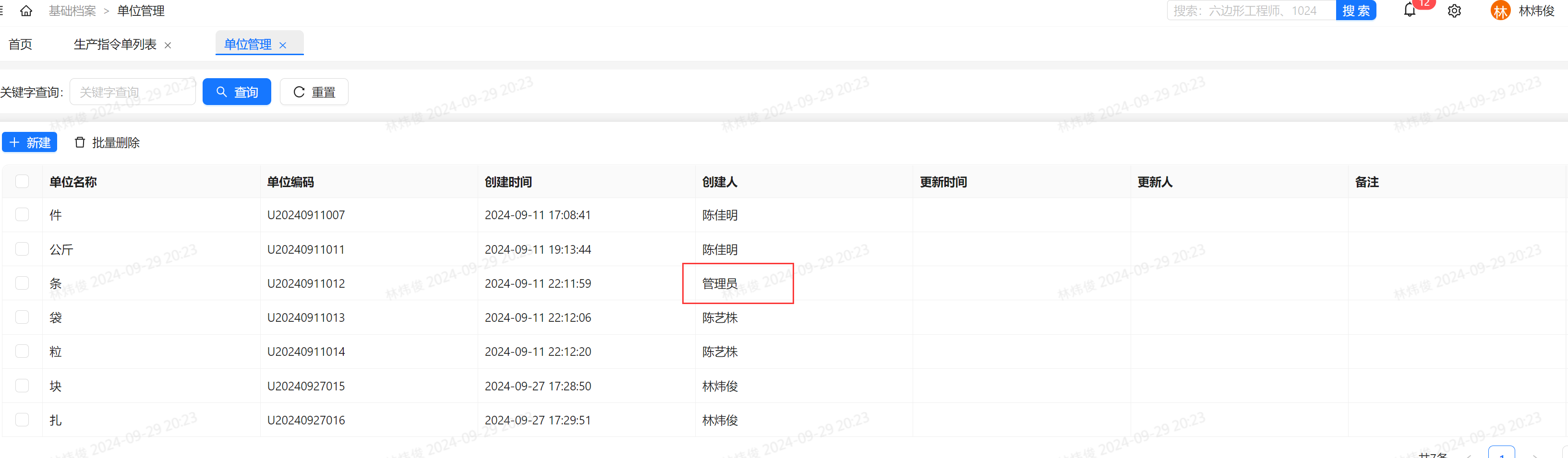Viewport: 1568px width, 458px height.
Task: Click the 新建 button
Action: [30, 142]
